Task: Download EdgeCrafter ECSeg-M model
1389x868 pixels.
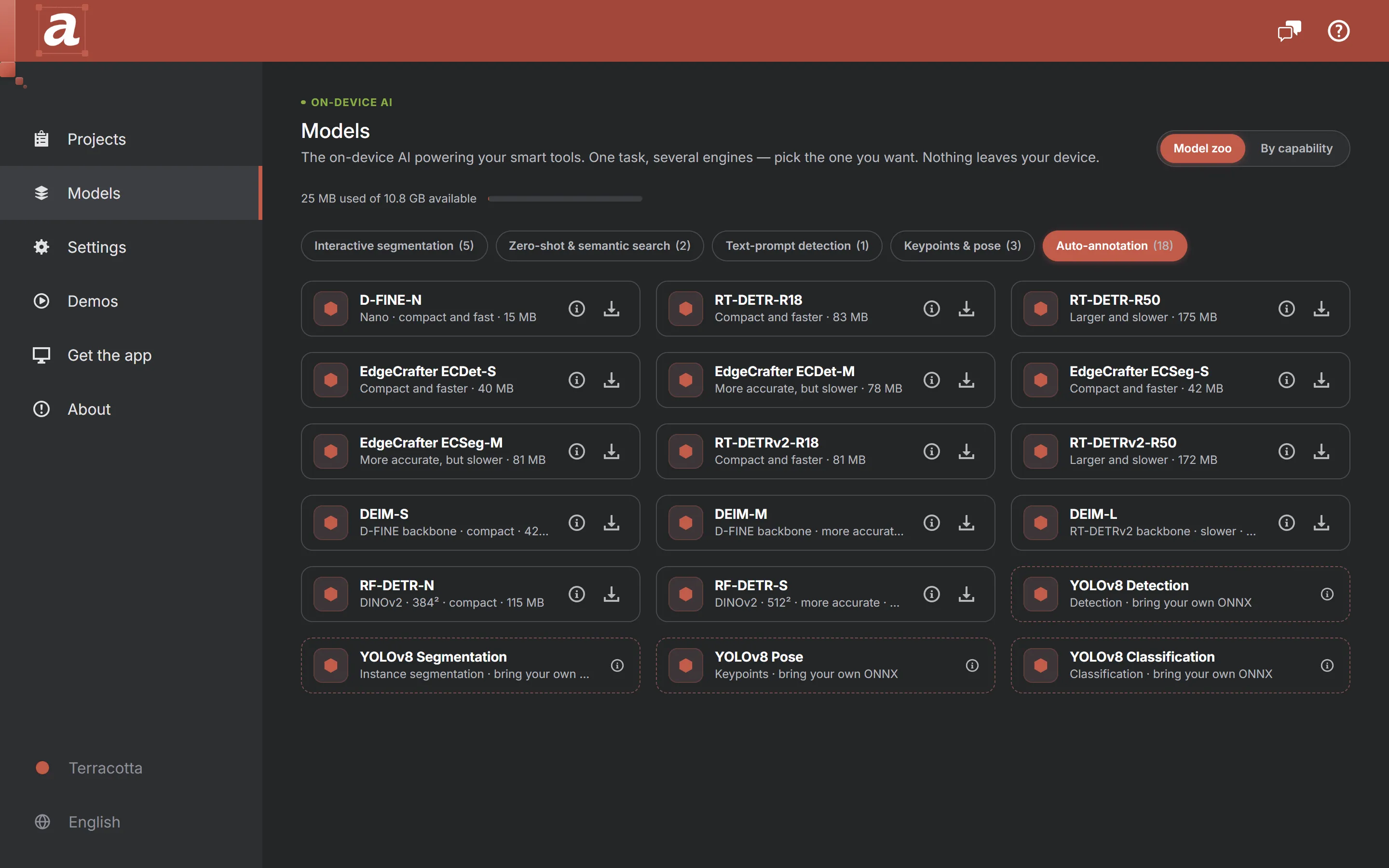Action: pos(611,451)
